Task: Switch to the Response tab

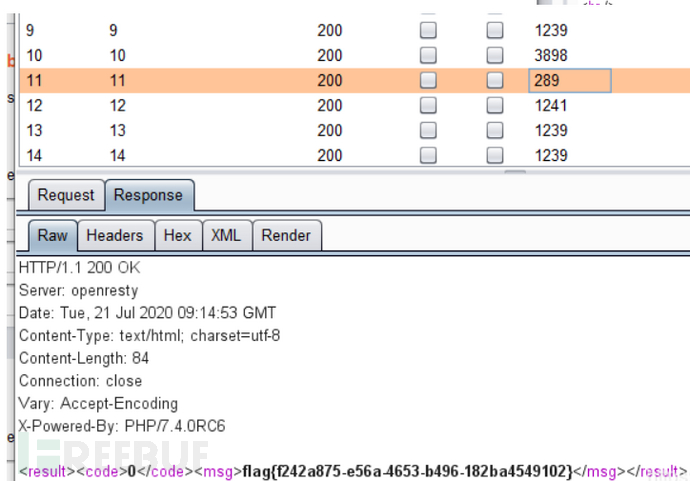Action: [149, 195]
